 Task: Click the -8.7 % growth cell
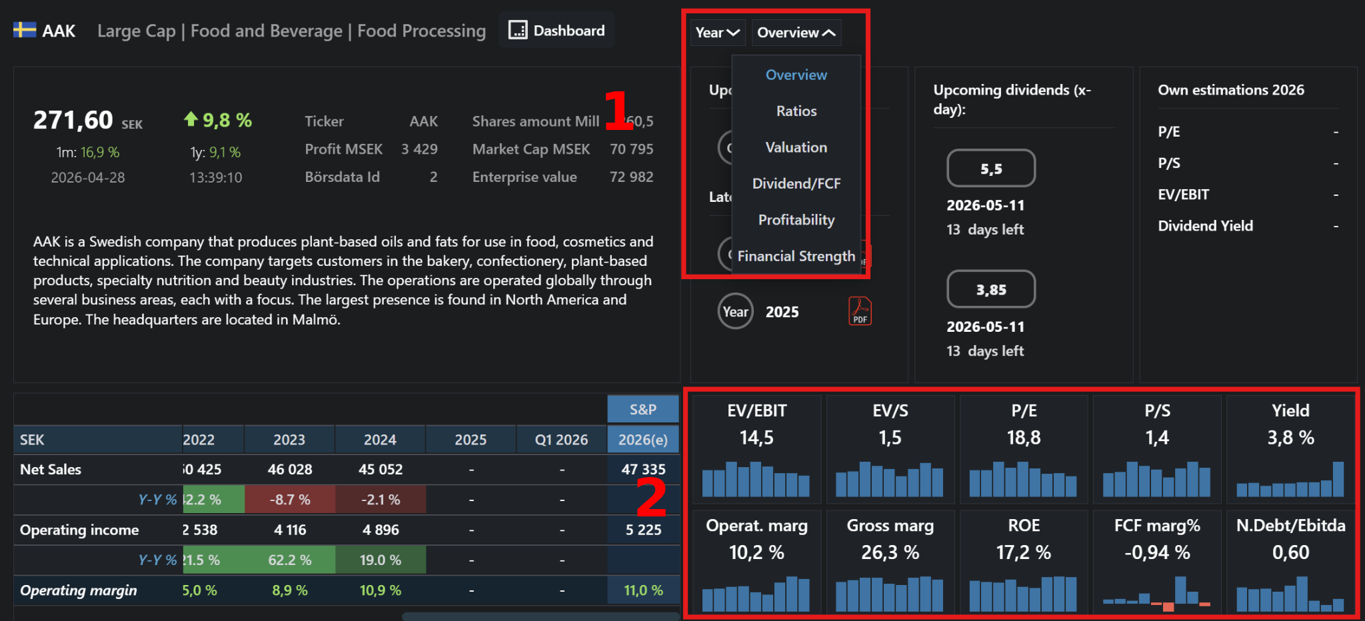click(289, 499)
